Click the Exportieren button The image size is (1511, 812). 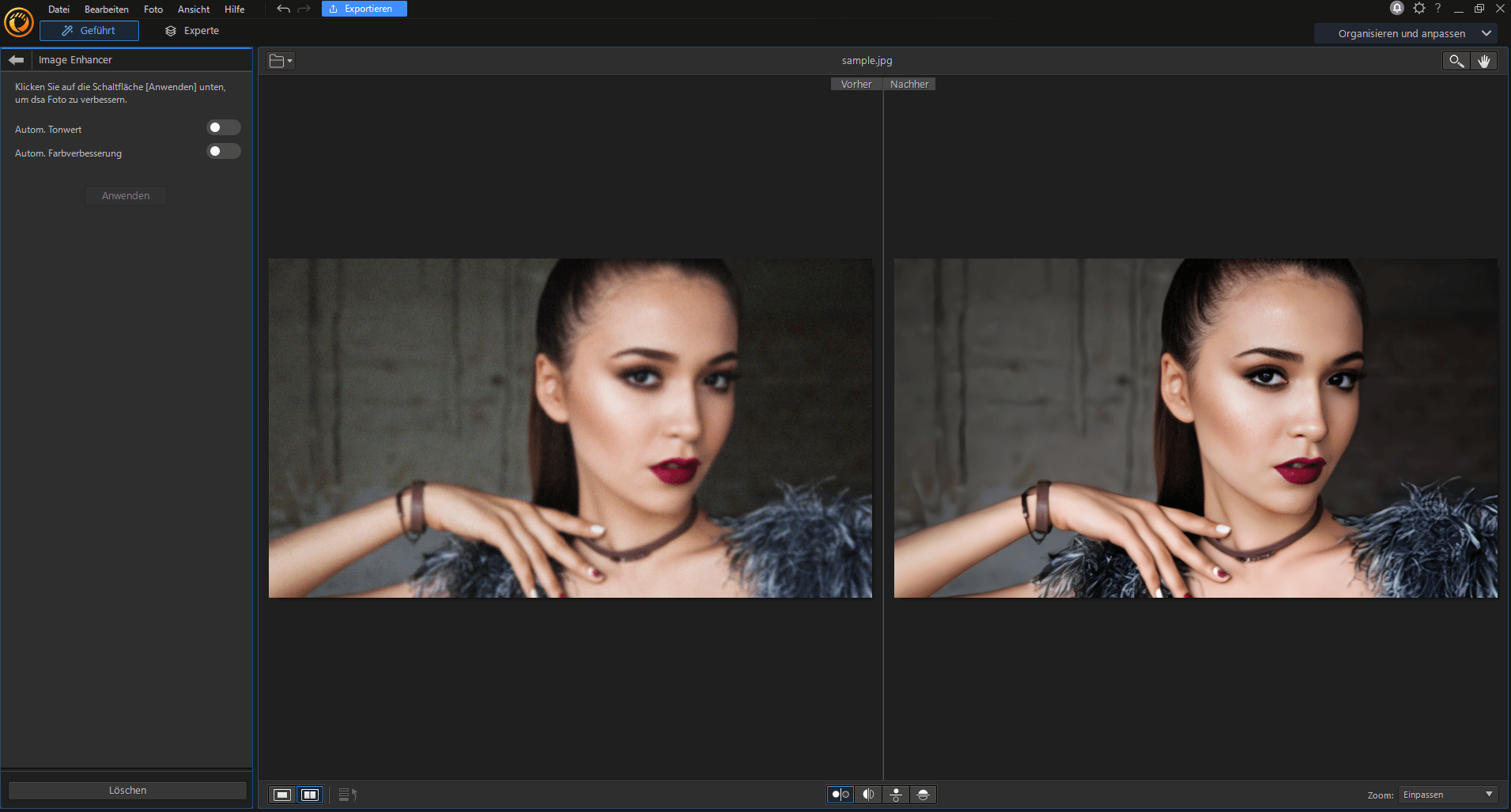point(364,9)
